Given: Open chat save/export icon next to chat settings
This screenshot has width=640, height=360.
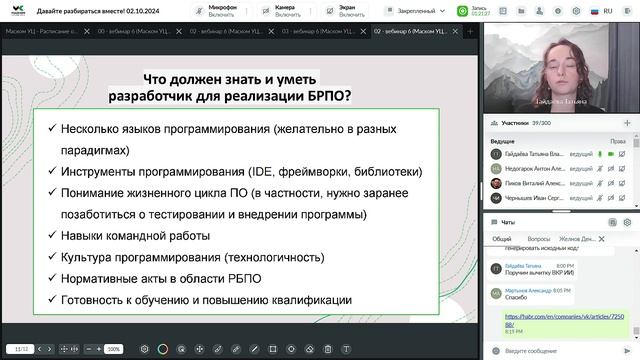Looking at the screenshot, I should click(x=612, y=222).
